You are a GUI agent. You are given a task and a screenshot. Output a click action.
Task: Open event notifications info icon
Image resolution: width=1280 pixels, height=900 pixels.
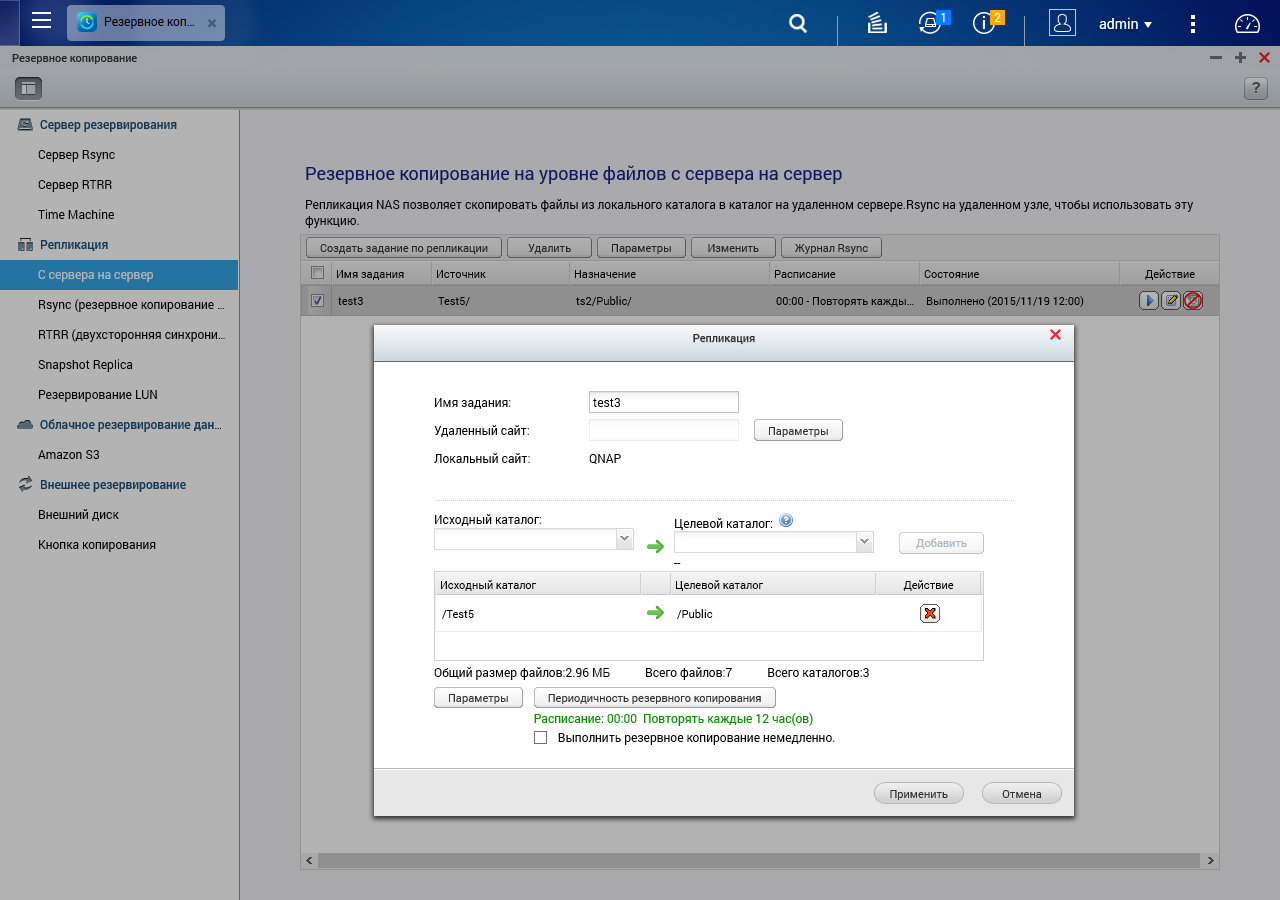pos(984,24)
